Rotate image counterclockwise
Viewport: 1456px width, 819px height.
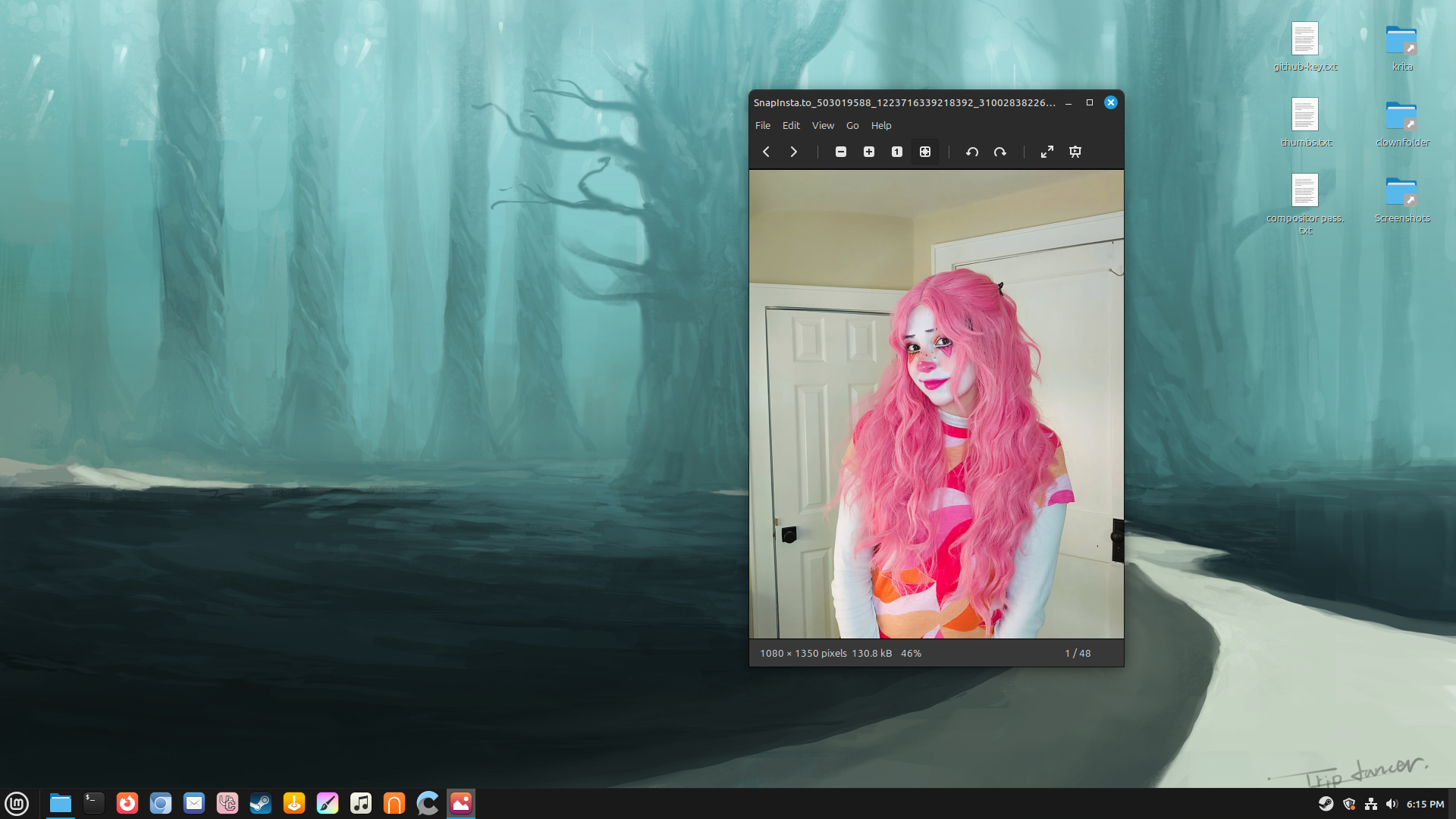coord(972,152)
